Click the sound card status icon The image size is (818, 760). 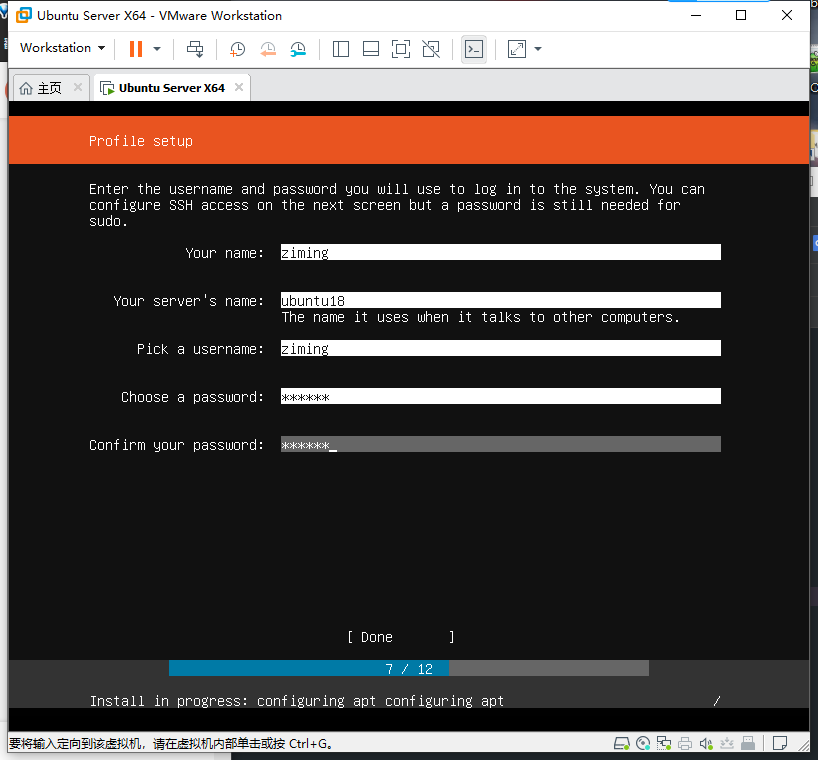(x=706, y=743)
